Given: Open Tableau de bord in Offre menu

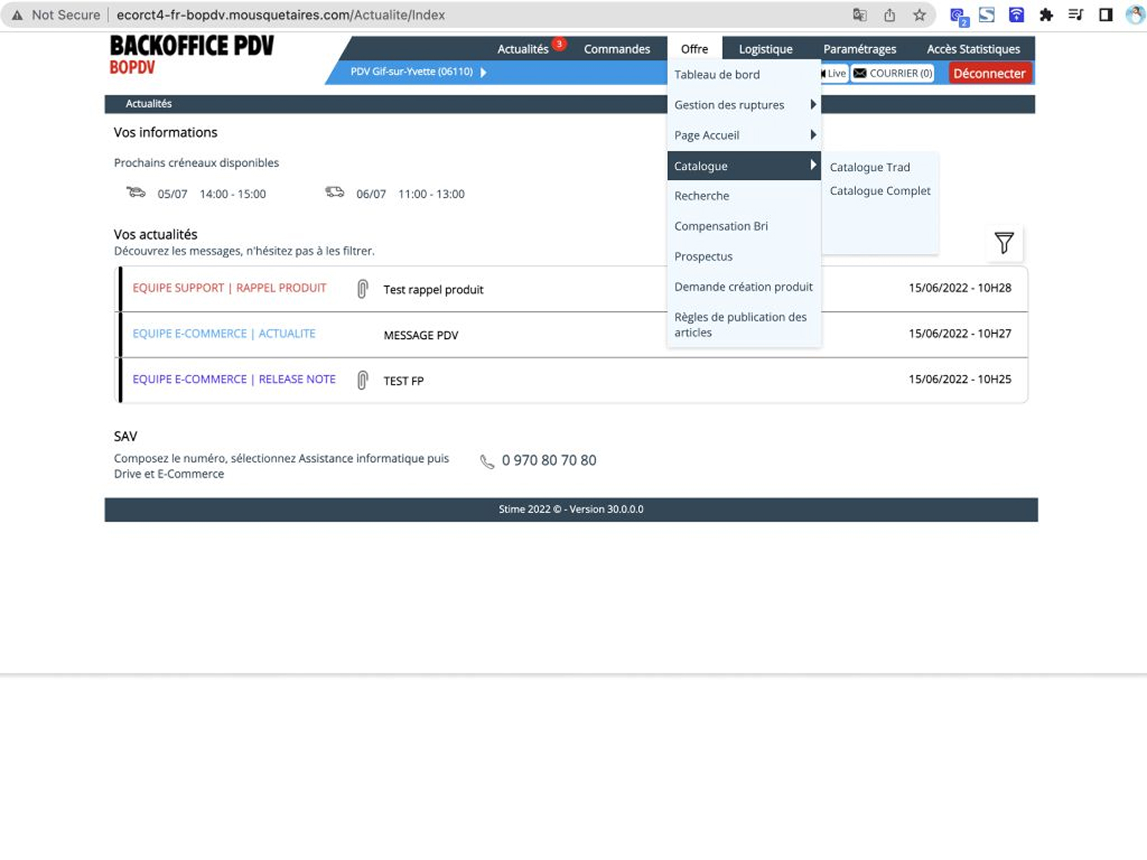Looking at the screenshot, I should 717,75.
